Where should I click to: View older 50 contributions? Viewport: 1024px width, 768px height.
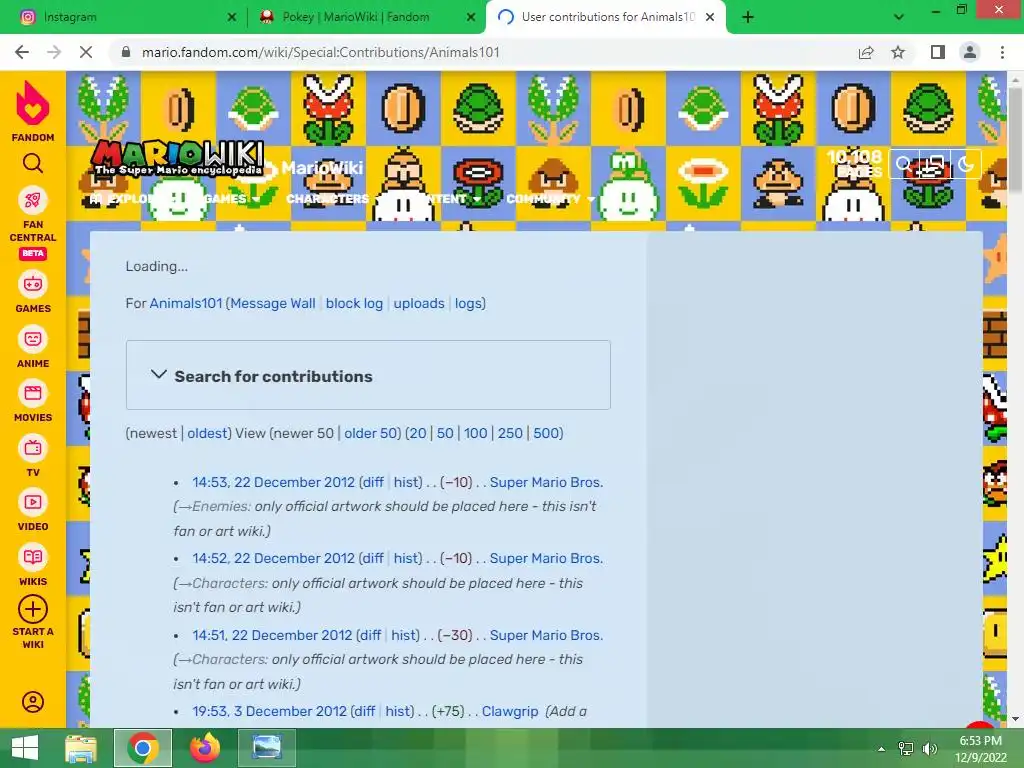pyautogui.click(x=370, y=433)
